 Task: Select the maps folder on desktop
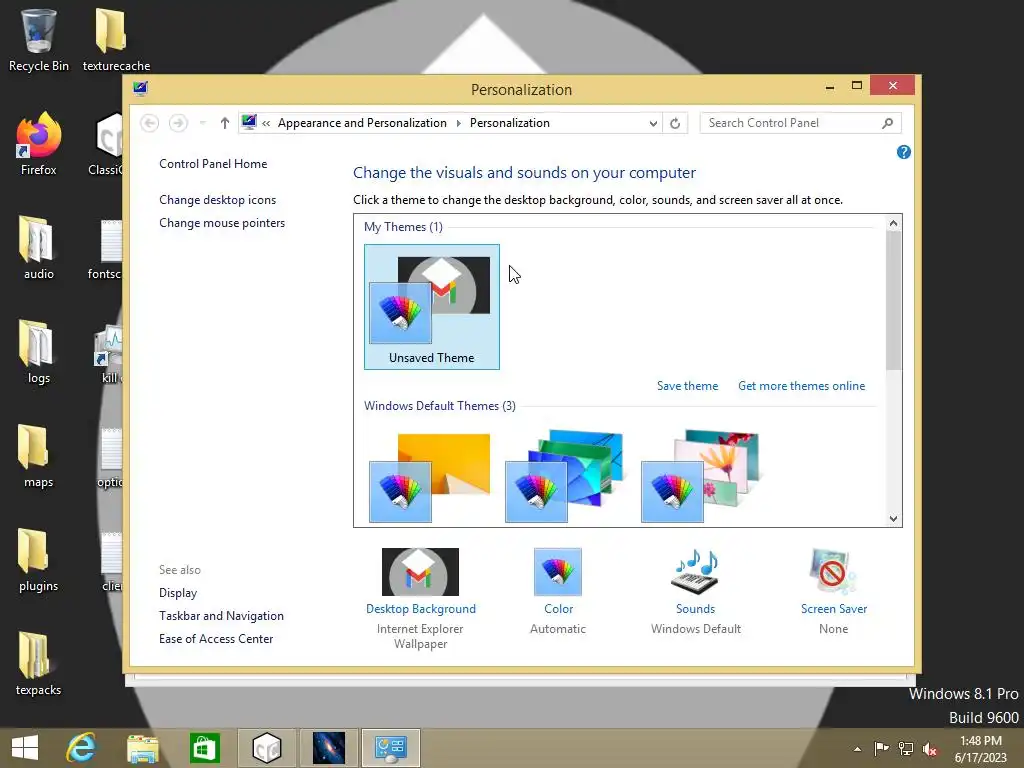[x=39, y=456]
